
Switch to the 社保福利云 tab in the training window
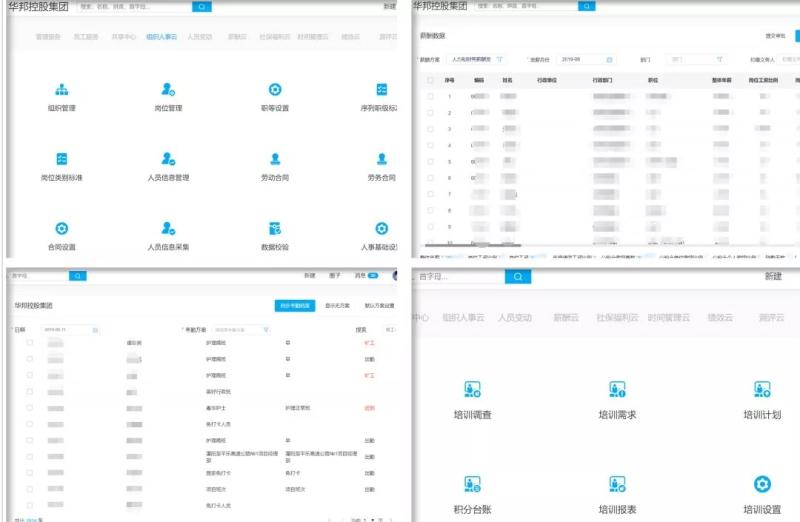coord(617,317)
